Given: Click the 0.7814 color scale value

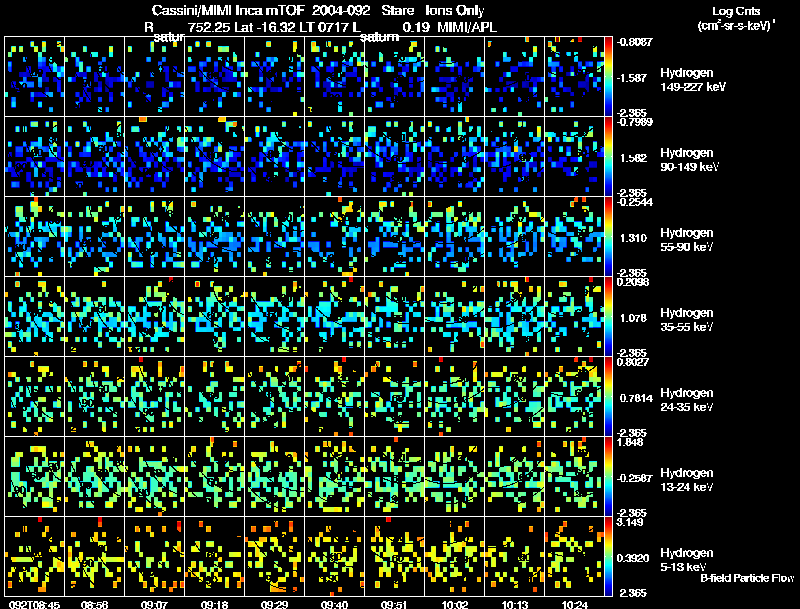Looking at the screenshot, I should [636, 398].
